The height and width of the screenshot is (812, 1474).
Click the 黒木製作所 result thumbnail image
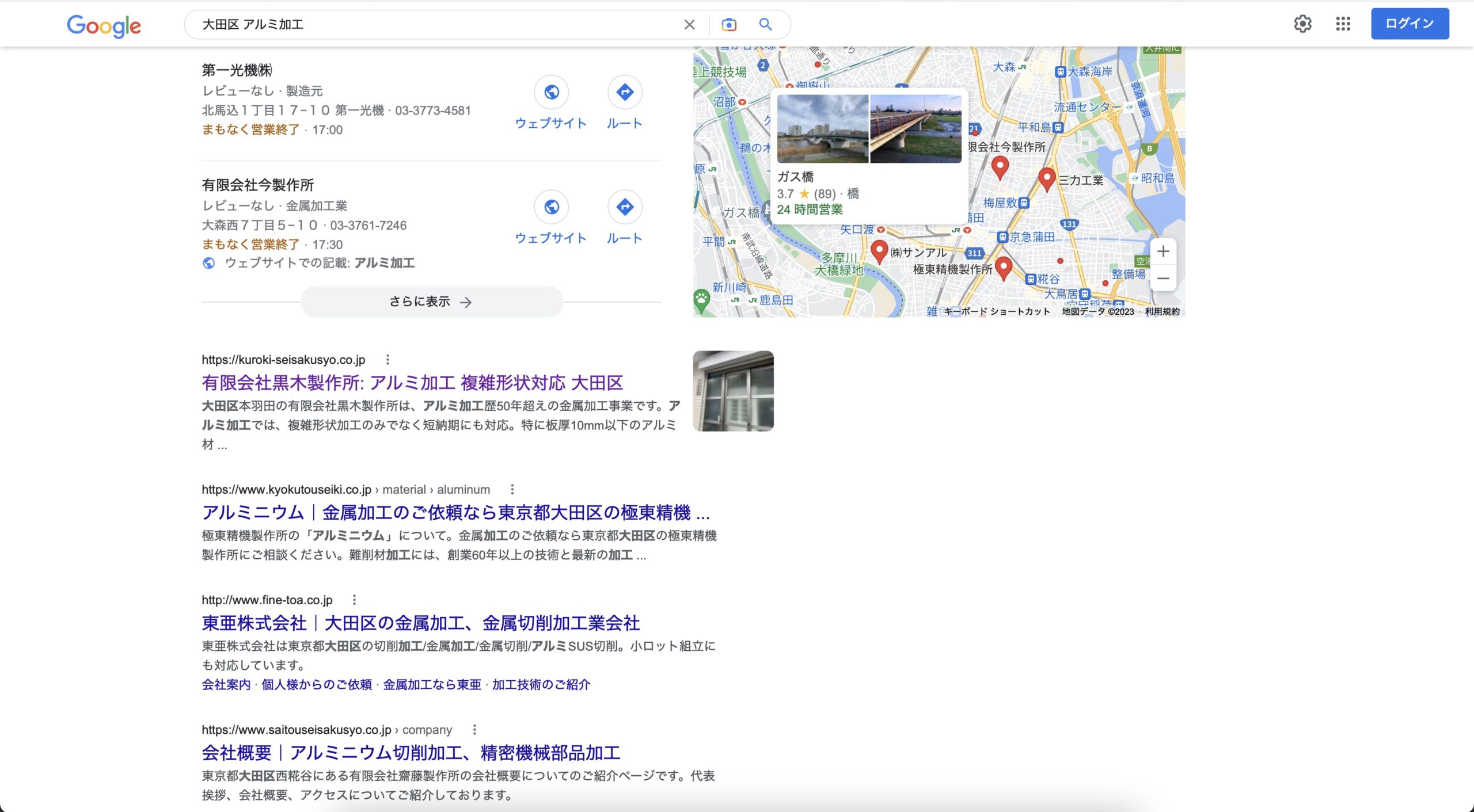tap(733, 391)
